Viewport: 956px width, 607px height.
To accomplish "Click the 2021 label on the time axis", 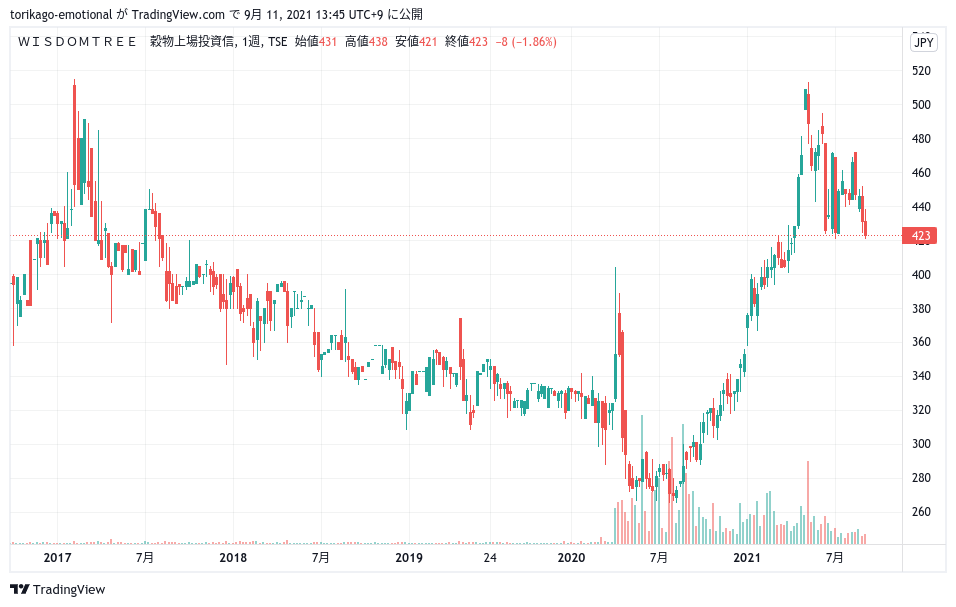I will [747, 558].
